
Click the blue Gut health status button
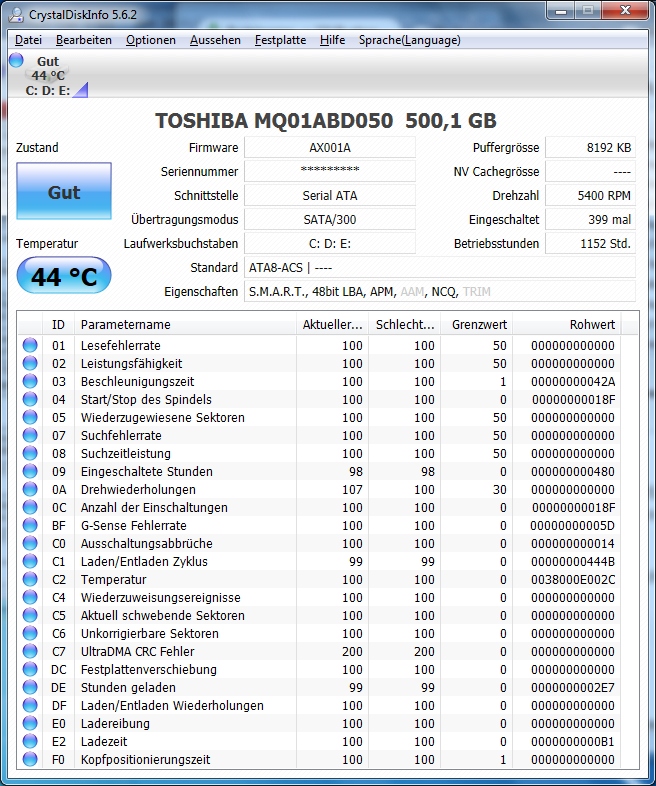(x=64, y=191)
